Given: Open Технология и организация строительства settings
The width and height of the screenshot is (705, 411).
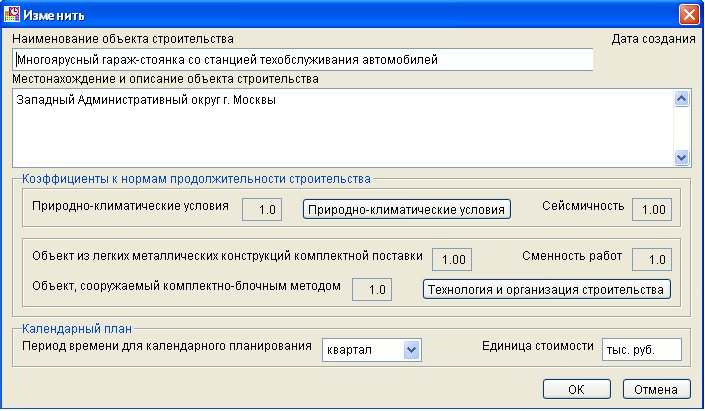Looking at the screenshot, I should pyautogui.click(x=546, y=289).
